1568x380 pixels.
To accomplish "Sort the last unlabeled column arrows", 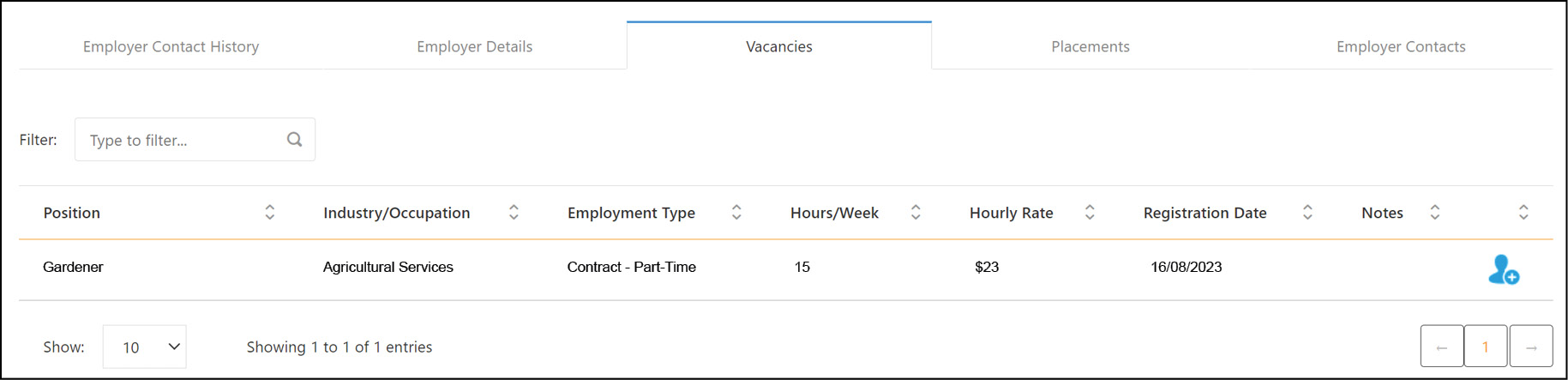I will [1523, 212].
